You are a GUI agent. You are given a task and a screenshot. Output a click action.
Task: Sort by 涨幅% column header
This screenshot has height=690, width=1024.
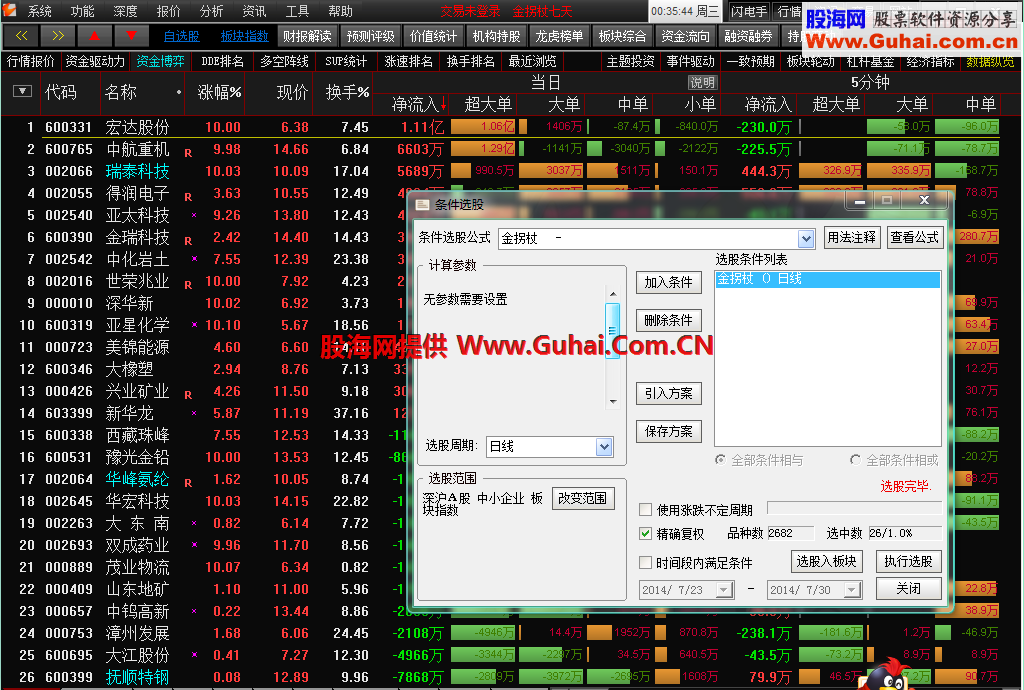pos(219,93)
